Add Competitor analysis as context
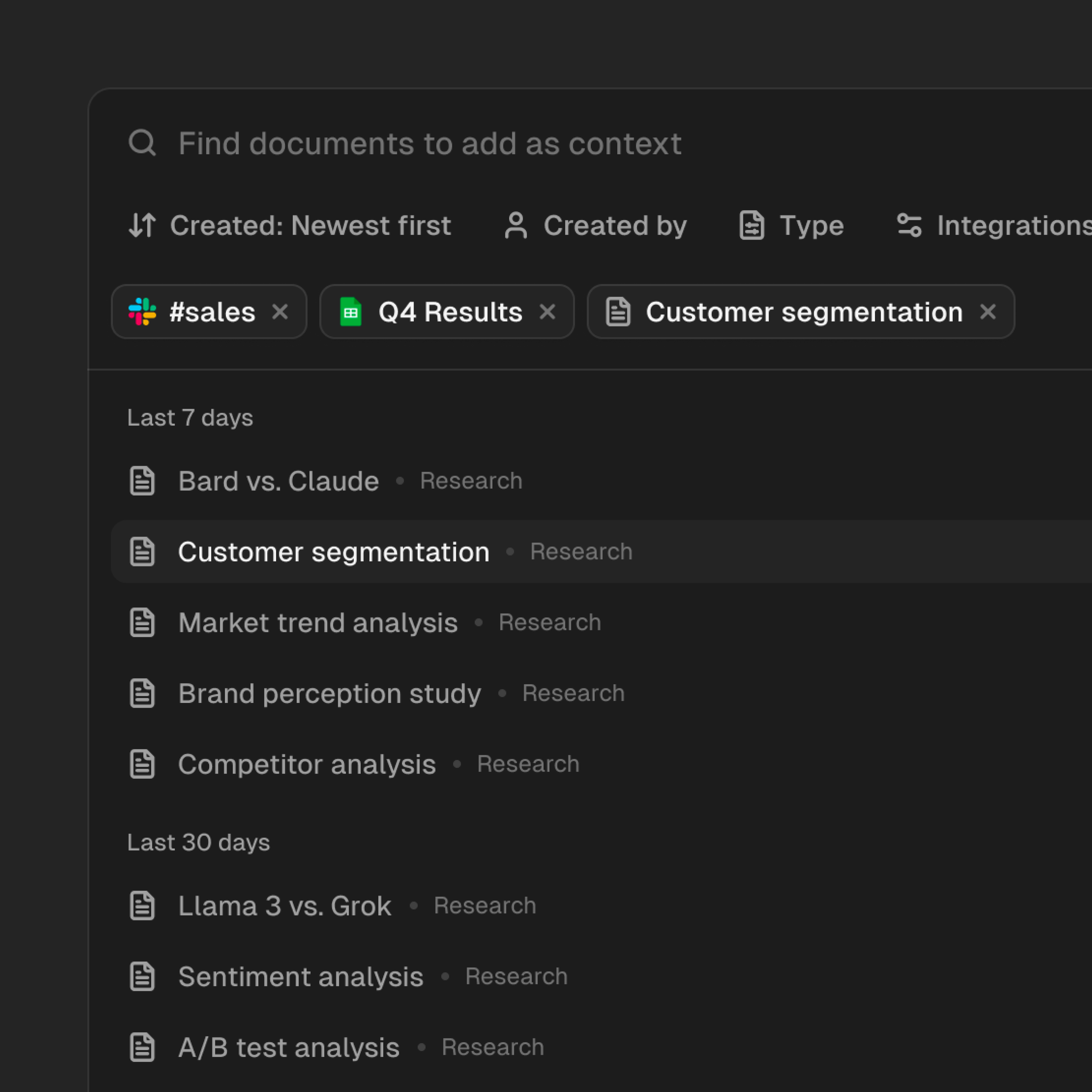 point(307,764)
